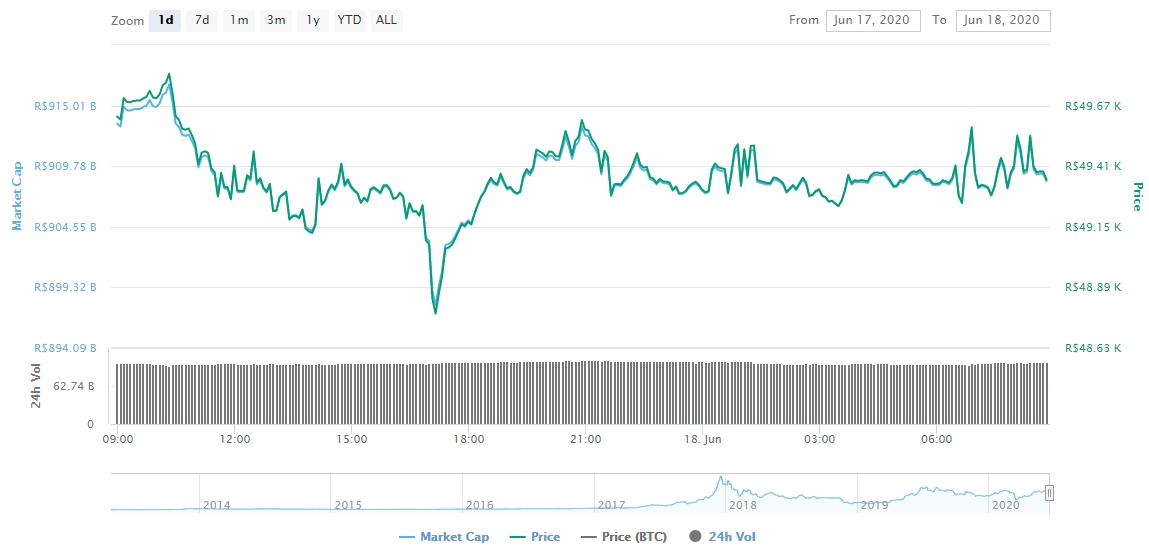
Task: Choose the YTD zoom option
Action: coord(350,21)
